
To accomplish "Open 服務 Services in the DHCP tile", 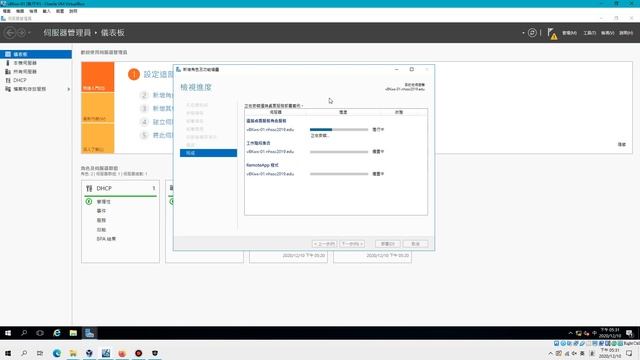I will click(x=101, y=220).
